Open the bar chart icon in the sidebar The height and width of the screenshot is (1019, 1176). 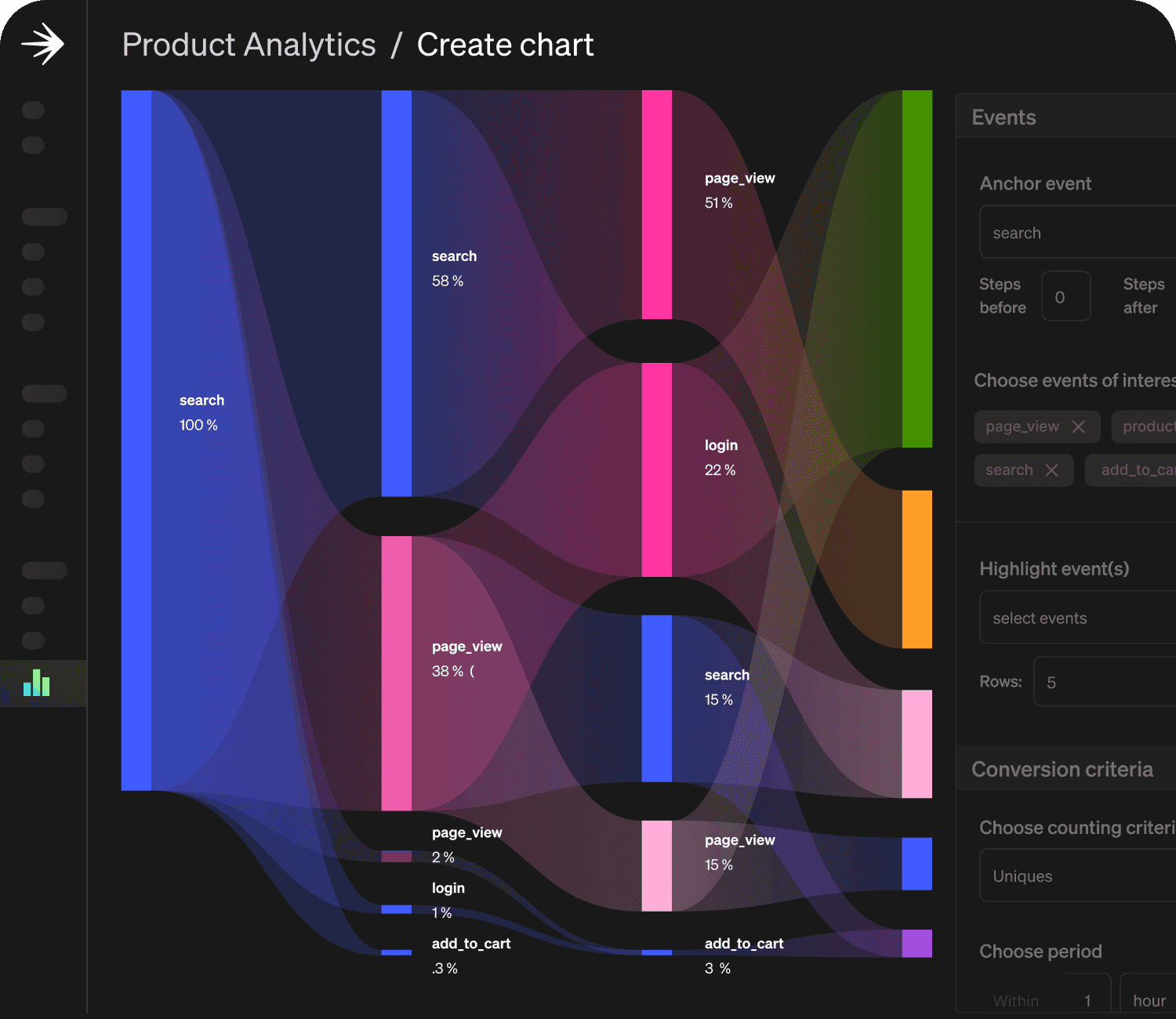point(37,683)
